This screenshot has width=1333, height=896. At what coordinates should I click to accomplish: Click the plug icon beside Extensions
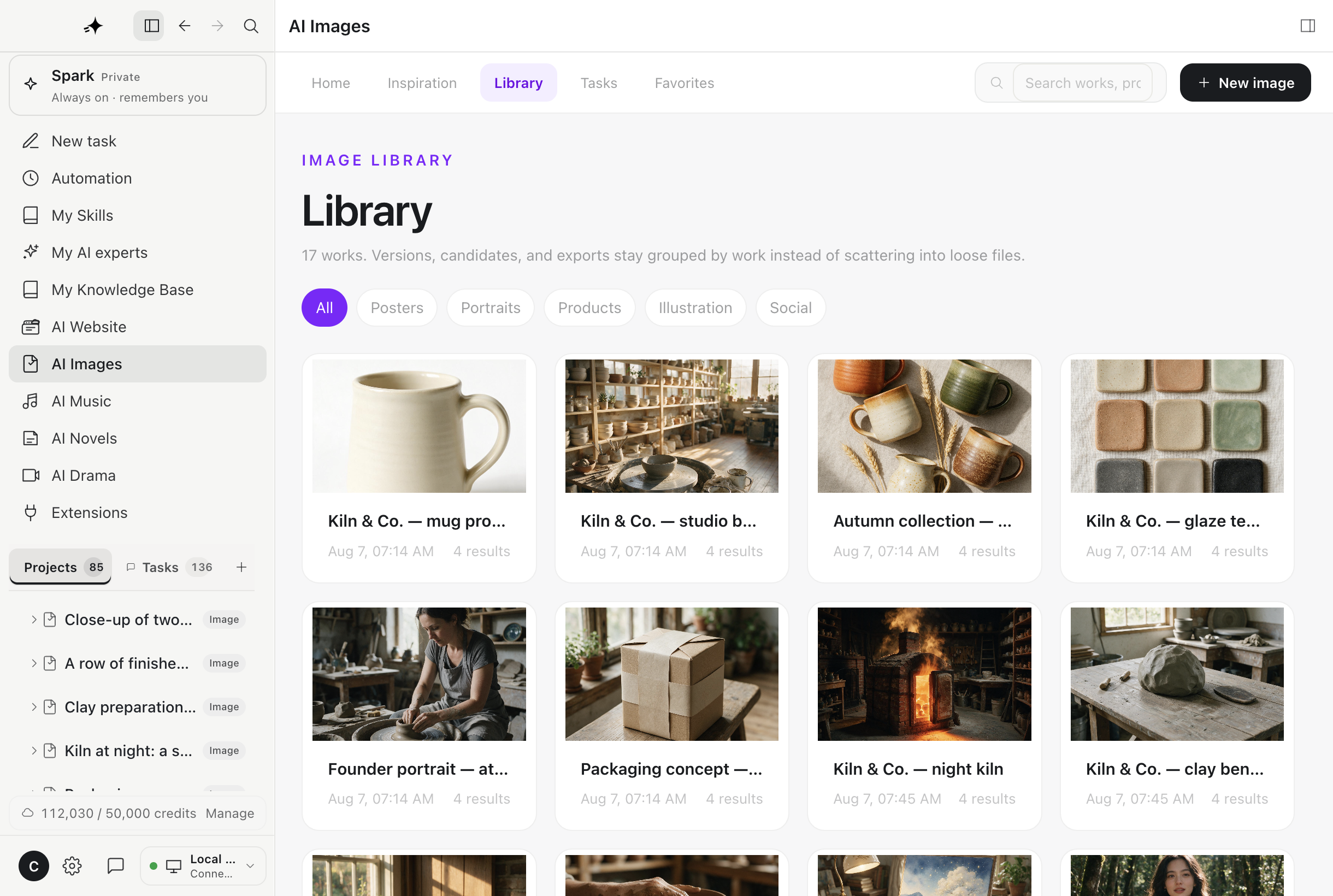[31, 512]
